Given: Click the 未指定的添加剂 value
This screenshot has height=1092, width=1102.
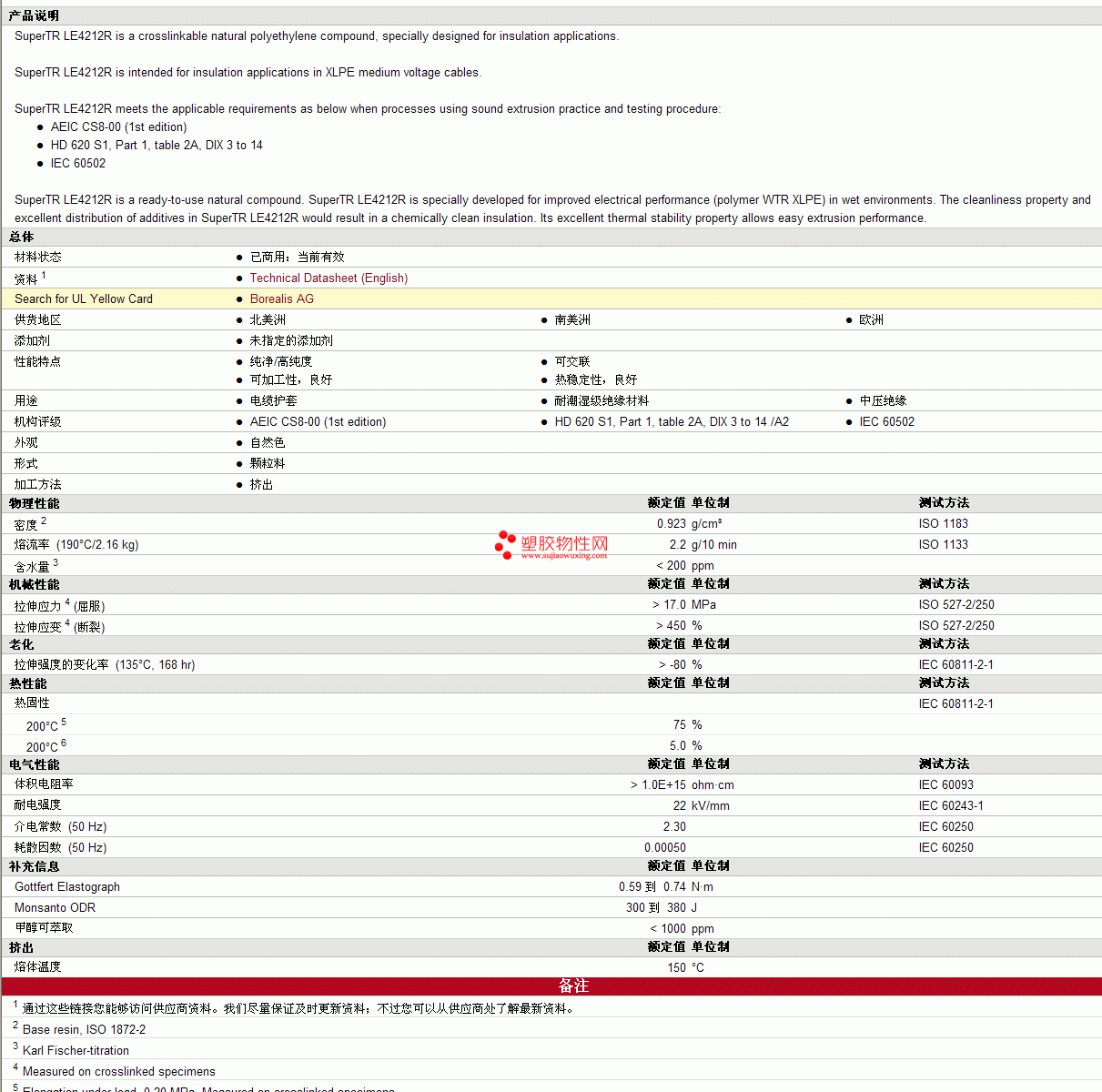Looking at the screenshot, I should (x=291, y=341).
